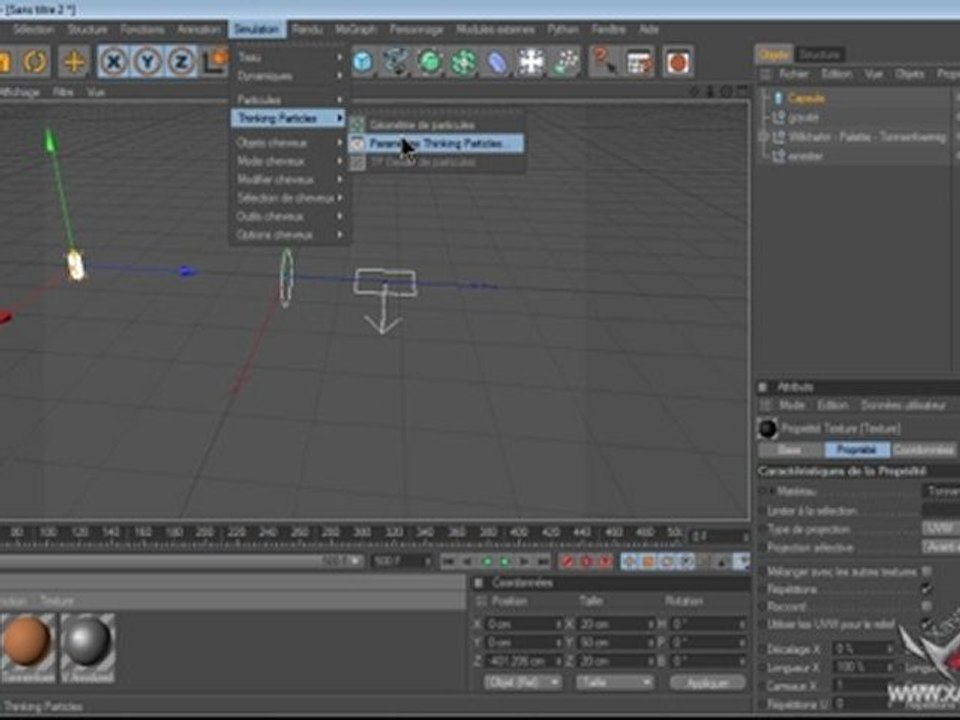Select the Capsule object in the tree
The width and height of the screenshot is (960, 720).
[x=806, y=98]
